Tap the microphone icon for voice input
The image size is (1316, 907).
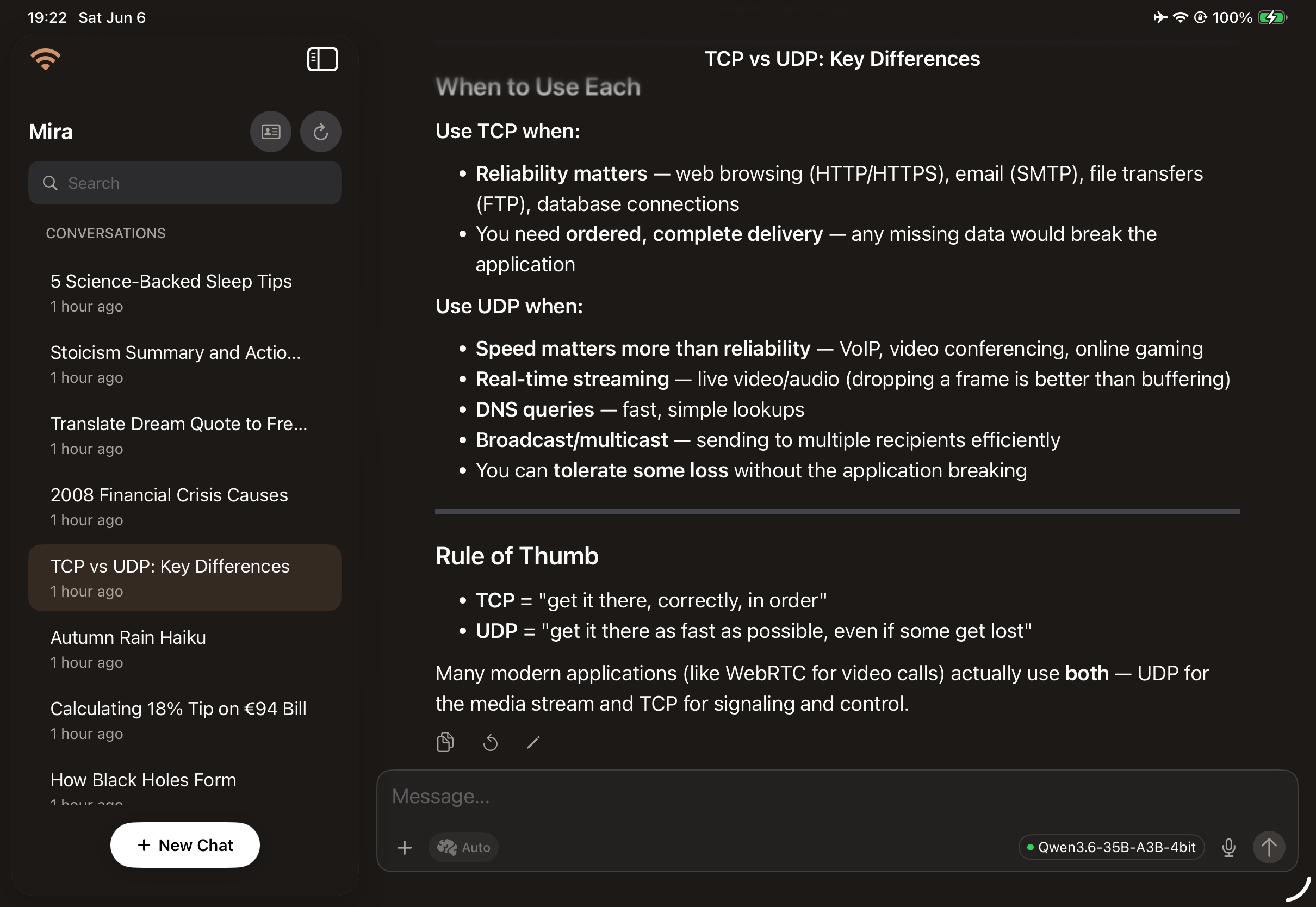pos(1228,847)
